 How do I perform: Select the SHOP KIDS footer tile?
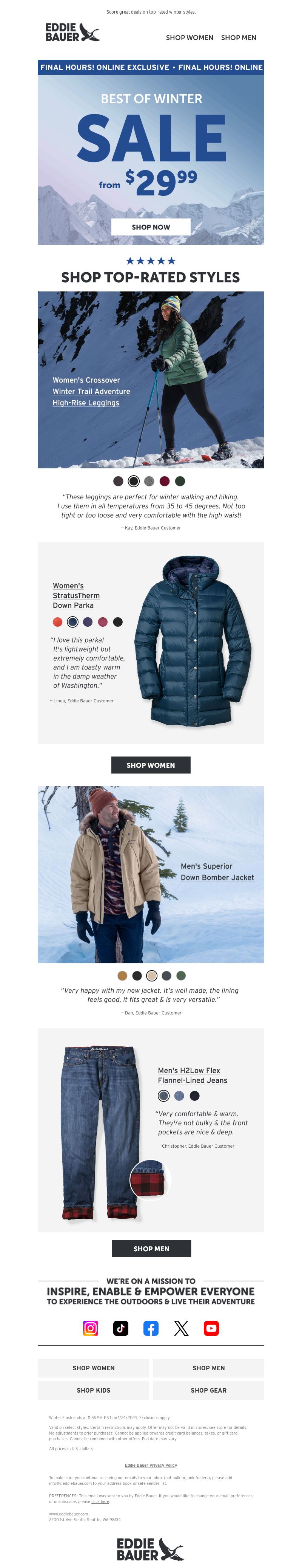tap(94, 1390)
